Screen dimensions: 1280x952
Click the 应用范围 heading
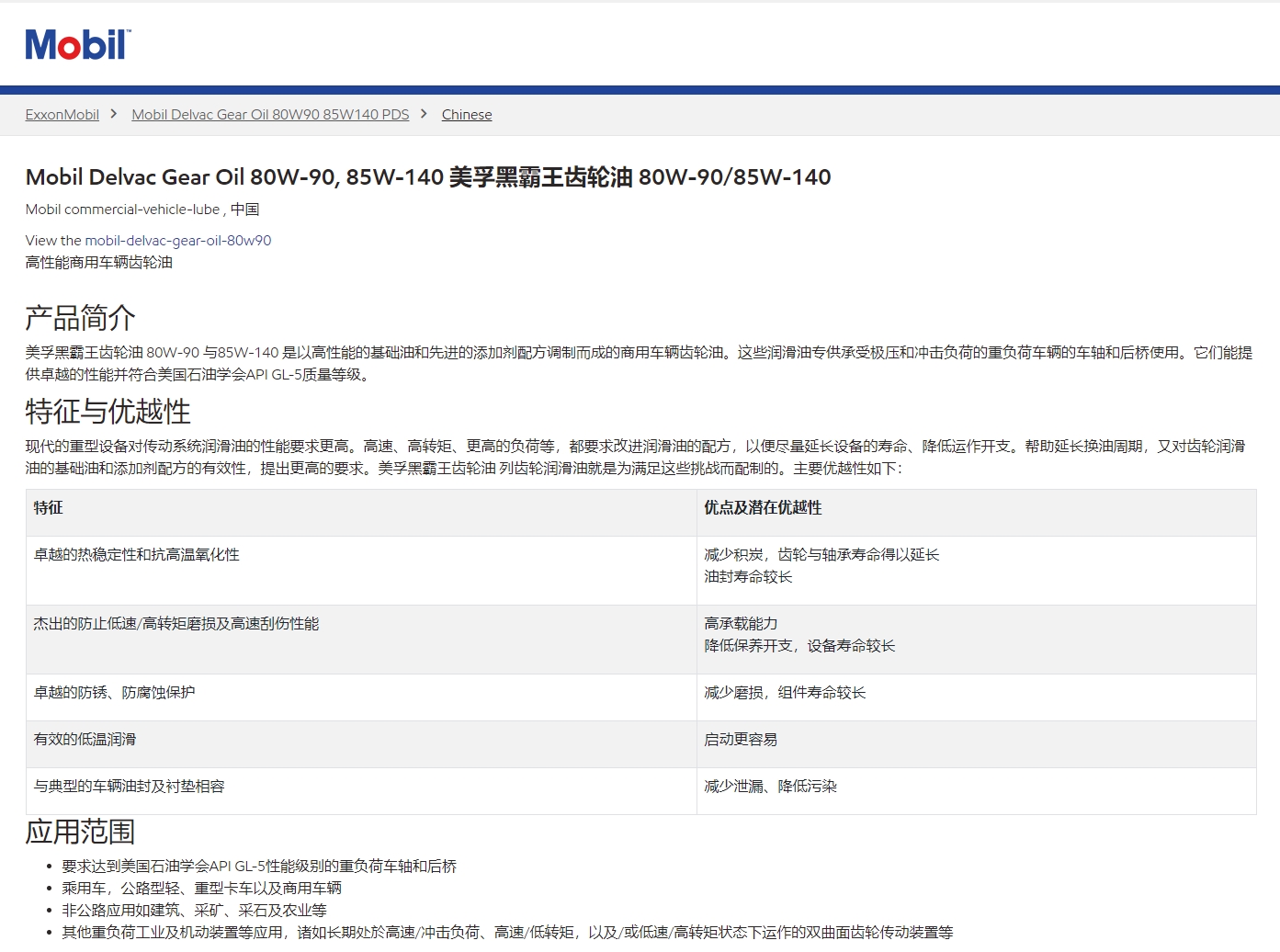coord(81,832)
